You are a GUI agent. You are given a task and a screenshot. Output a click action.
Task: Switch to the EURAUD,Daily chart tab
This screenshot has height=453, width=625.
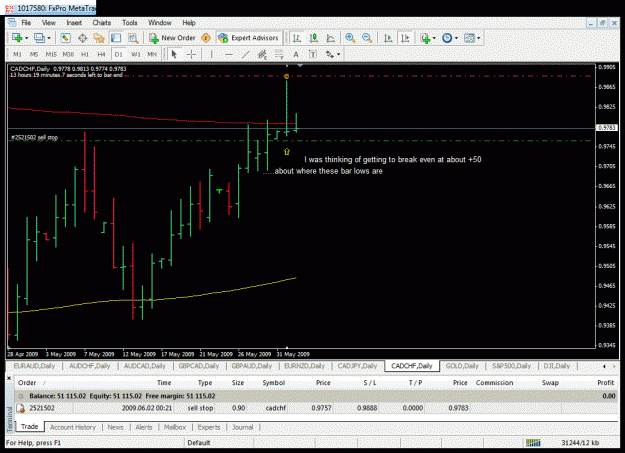pyautogui.click(x=34, y=366)
